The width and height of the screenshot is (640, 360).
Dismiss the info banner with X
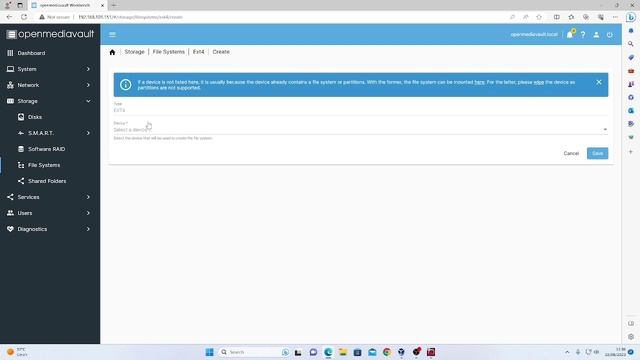[x=599, y=82]
